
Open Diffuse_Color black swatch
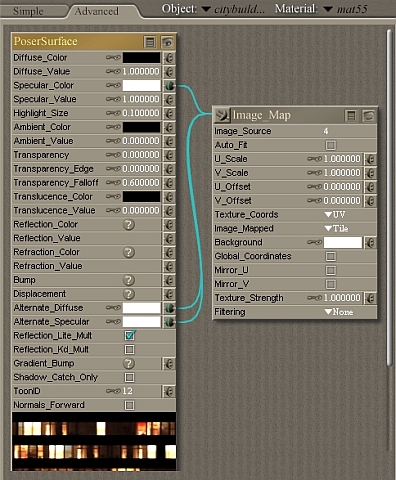point(141,58)
